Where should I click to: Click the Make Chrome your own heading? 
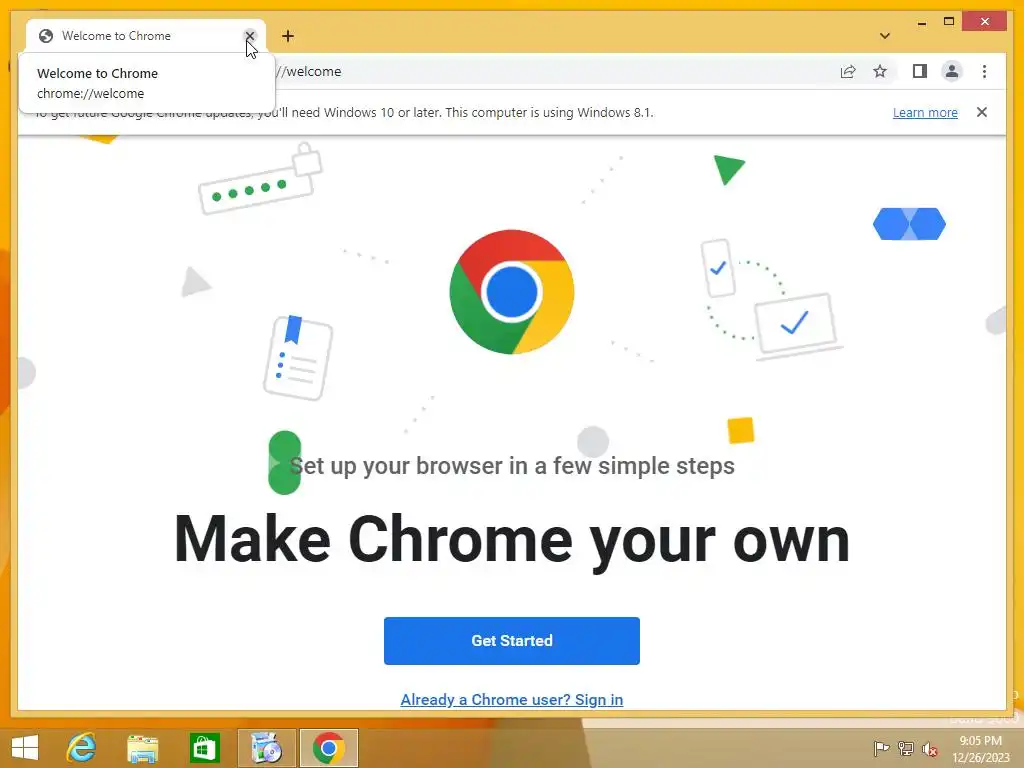[512, 539]
